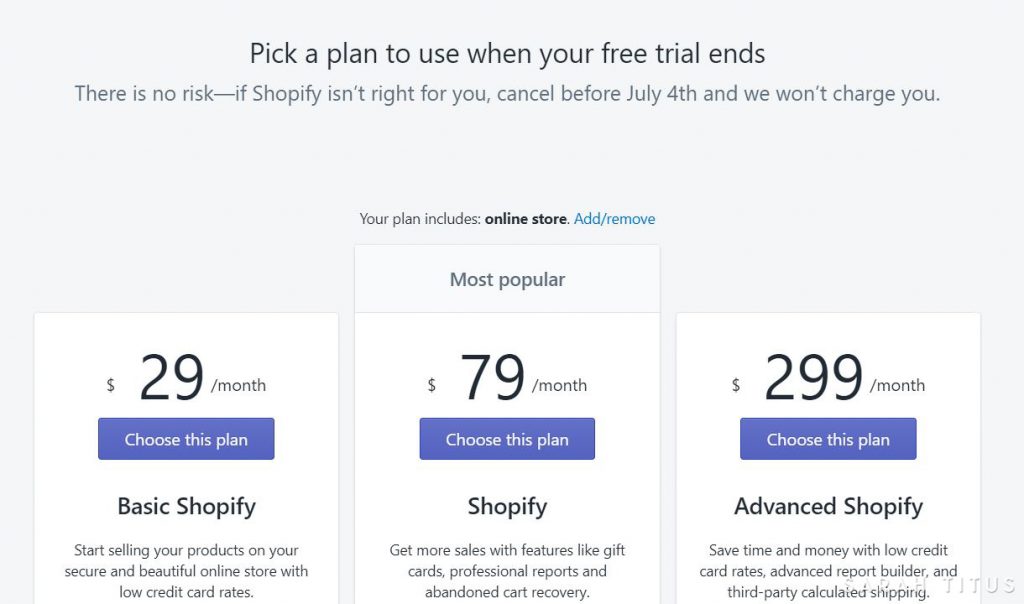The height and width of the screenshot is (604, 1024).
Task: Click the 79 per month price
Action: [507, 377]
